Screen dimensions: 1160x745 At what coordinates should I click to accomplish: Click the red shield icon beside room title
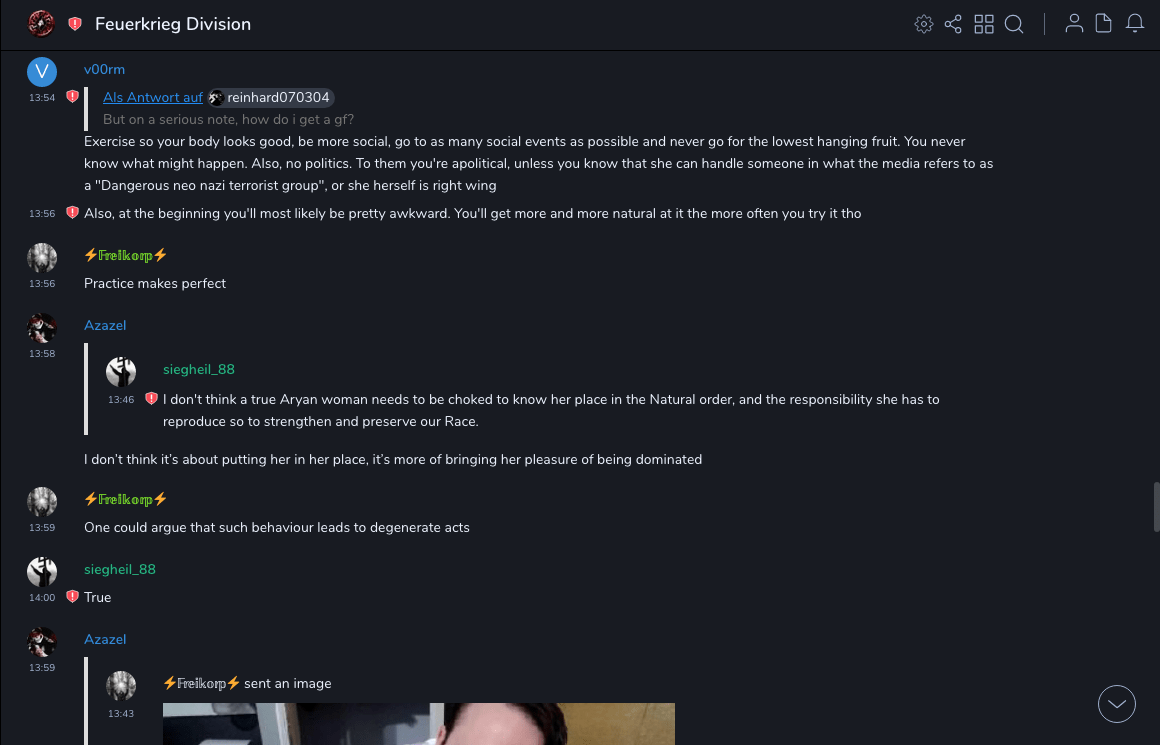75,24
